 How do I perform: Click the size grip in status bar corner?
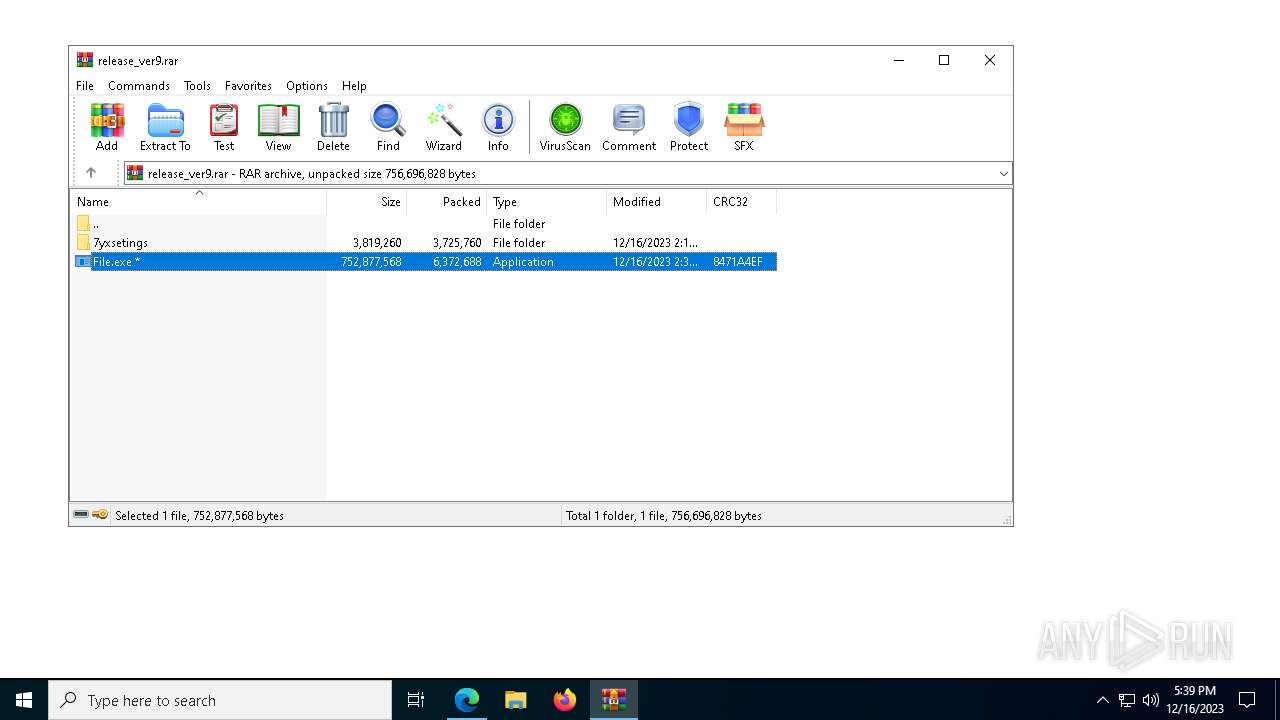point(1005,519)
